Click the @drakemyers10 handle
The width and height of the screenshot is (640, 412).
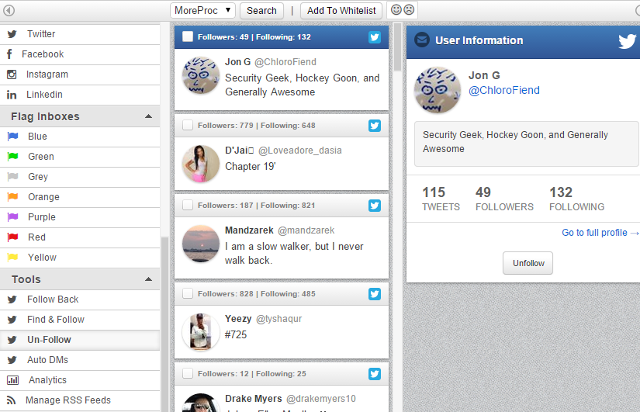tap(321, 399)
